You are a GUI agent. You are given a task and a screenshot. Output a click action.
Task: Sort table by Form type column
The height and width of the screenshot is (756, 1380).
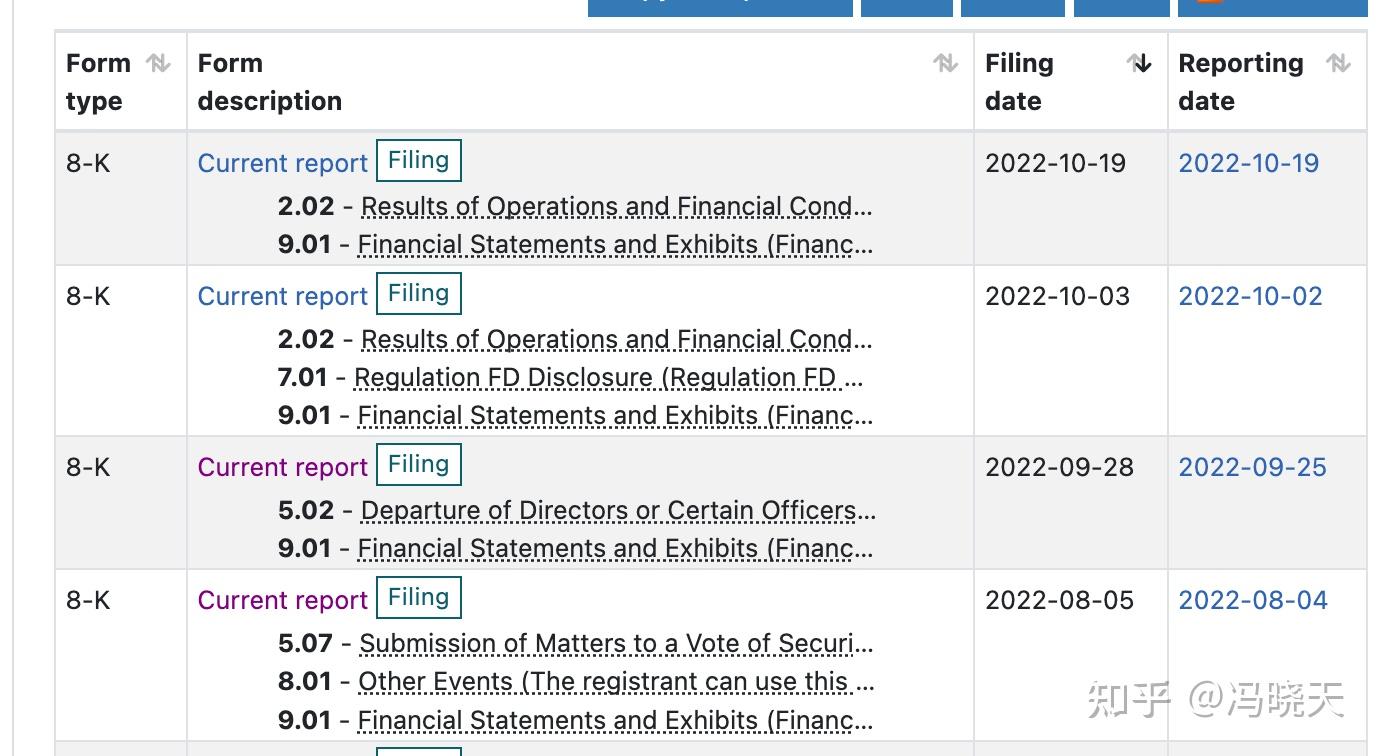(158, 64)
